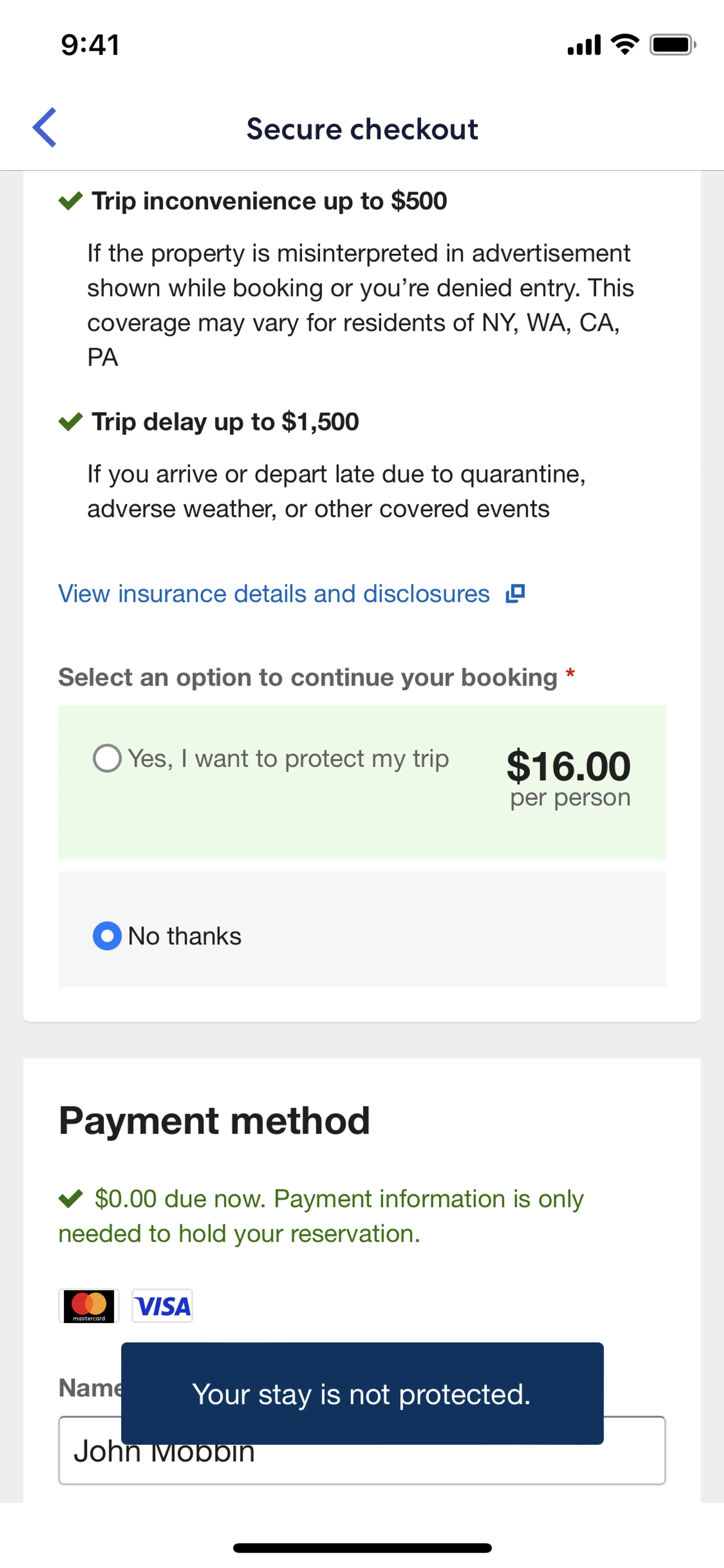Tap the battery icon in status bar
The image size is (724, 1568).
point(672,45)
